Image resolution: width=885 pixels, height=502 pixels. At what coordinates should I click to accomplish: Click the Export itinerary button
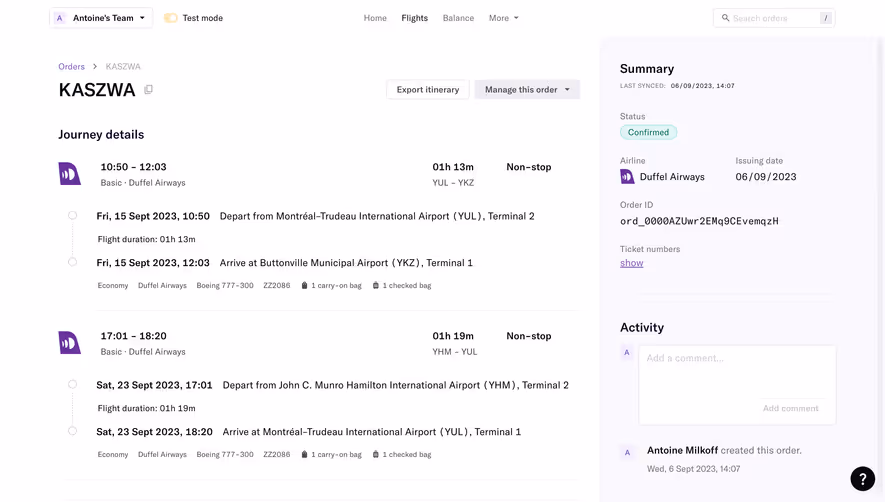(428, 89)
